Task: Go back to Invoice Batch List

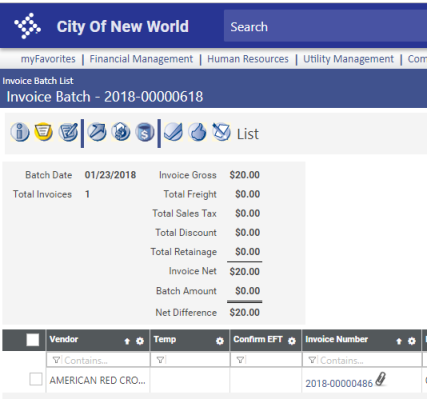Action: click(38, 81)
